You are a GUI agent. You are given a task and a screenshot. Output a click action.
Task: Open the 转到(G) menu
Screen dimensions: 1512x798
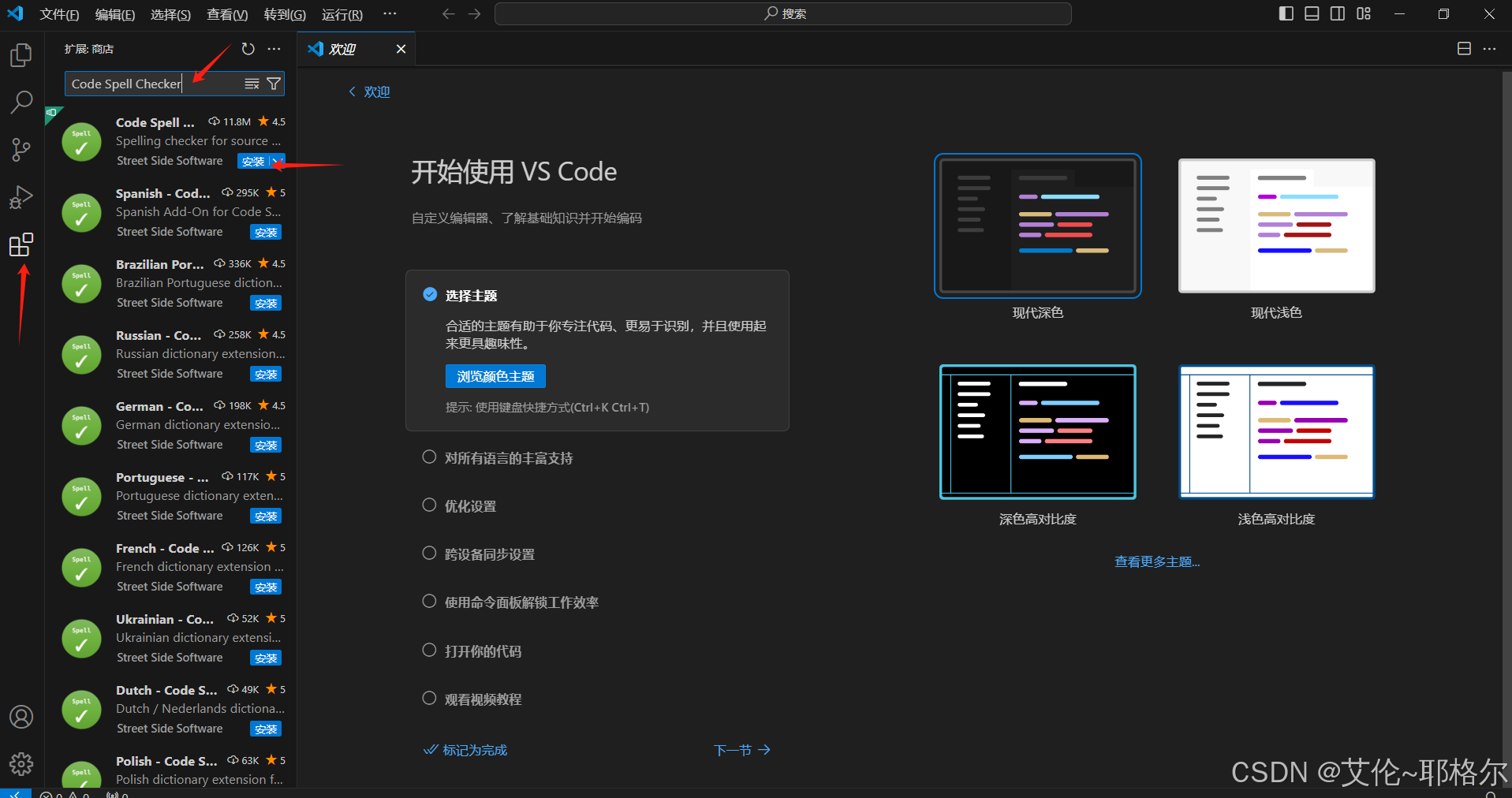click(x=285, y=14)
